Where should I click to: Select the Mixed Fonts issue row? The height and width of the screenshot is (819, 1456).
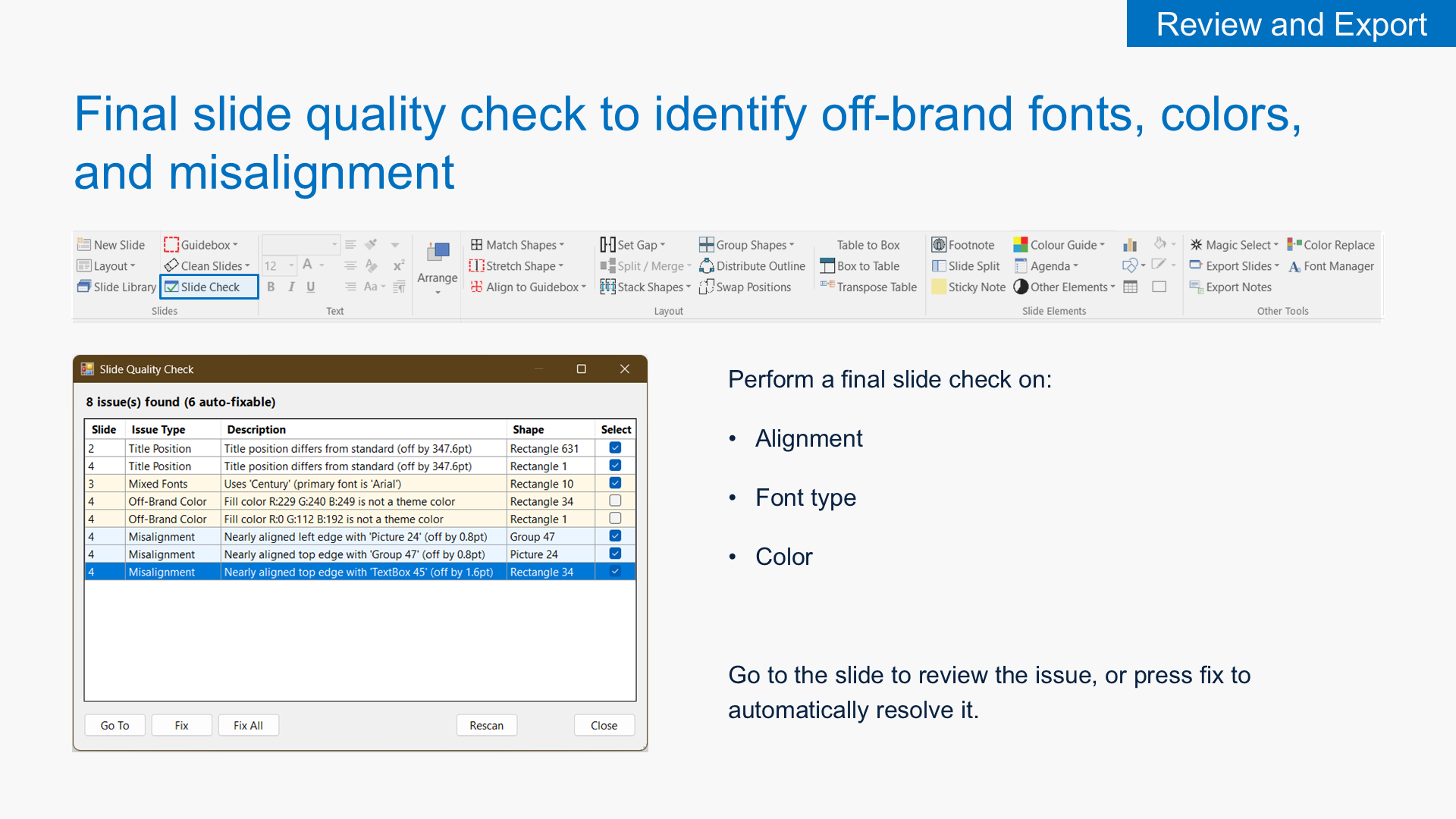pyautogui.click(x=360, y=483)
